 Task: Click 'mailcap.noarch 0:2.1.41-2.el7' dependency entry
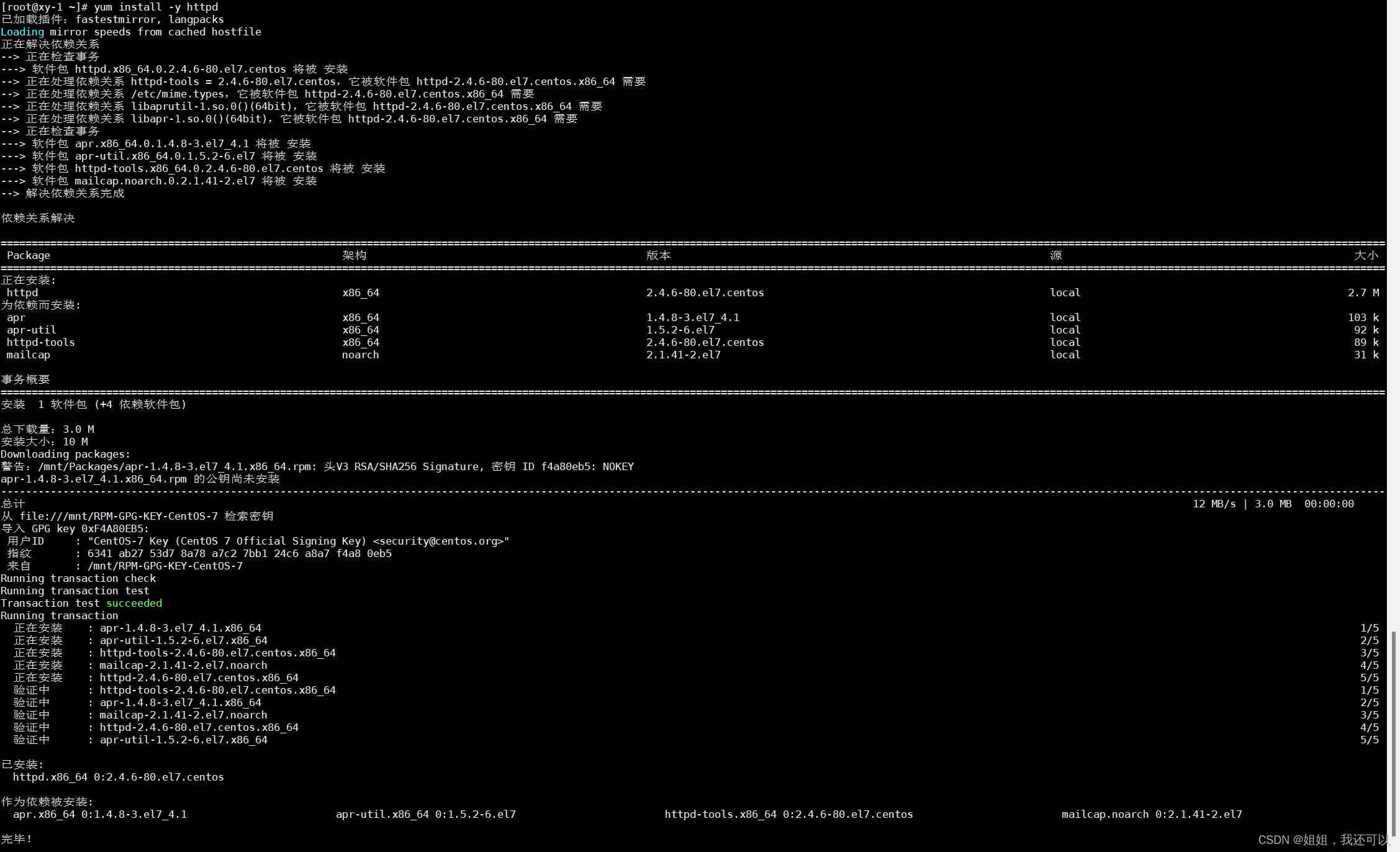1152,814
